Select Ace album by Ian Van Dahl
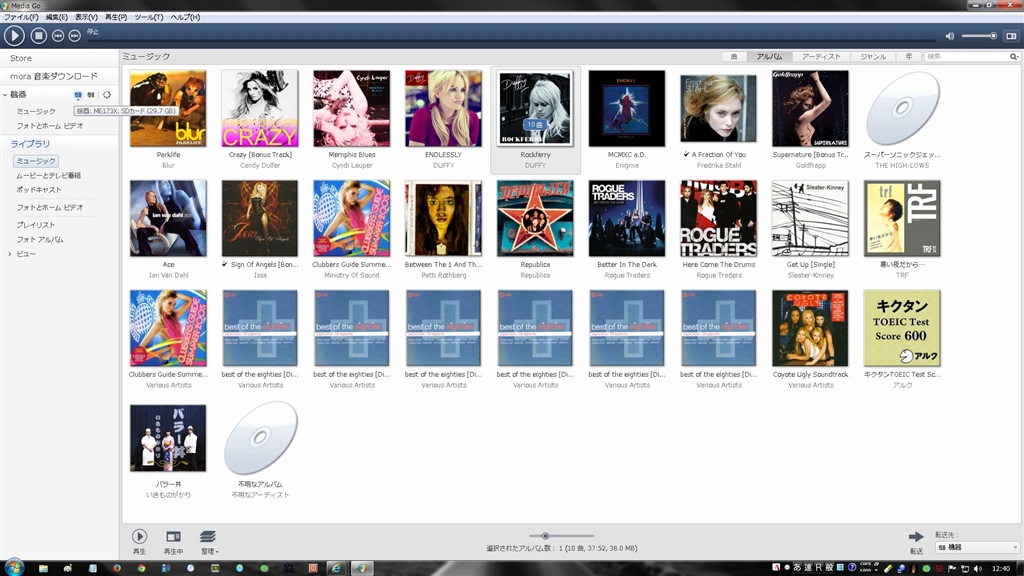 coord(168,218)
